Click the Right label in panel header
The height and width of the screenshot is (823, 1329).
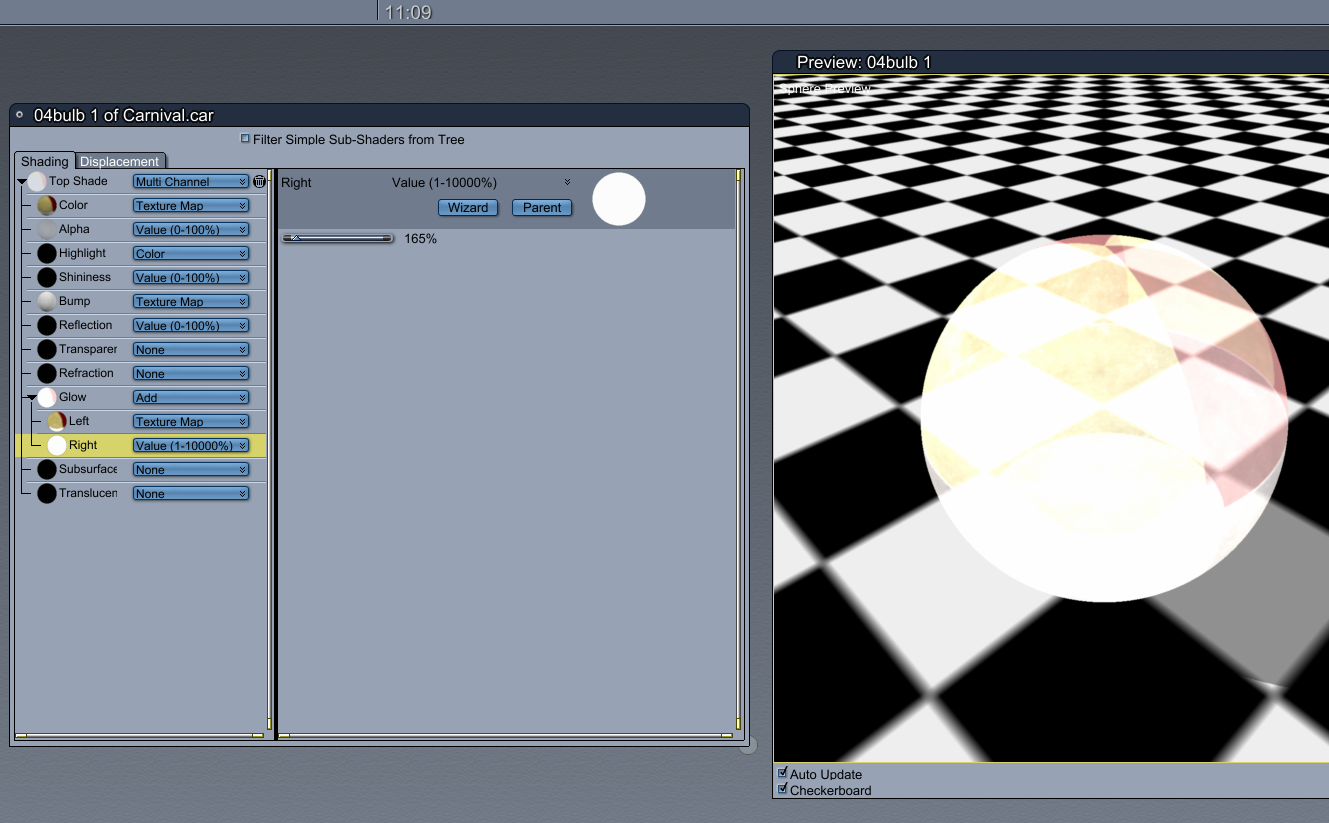[296, 182]
